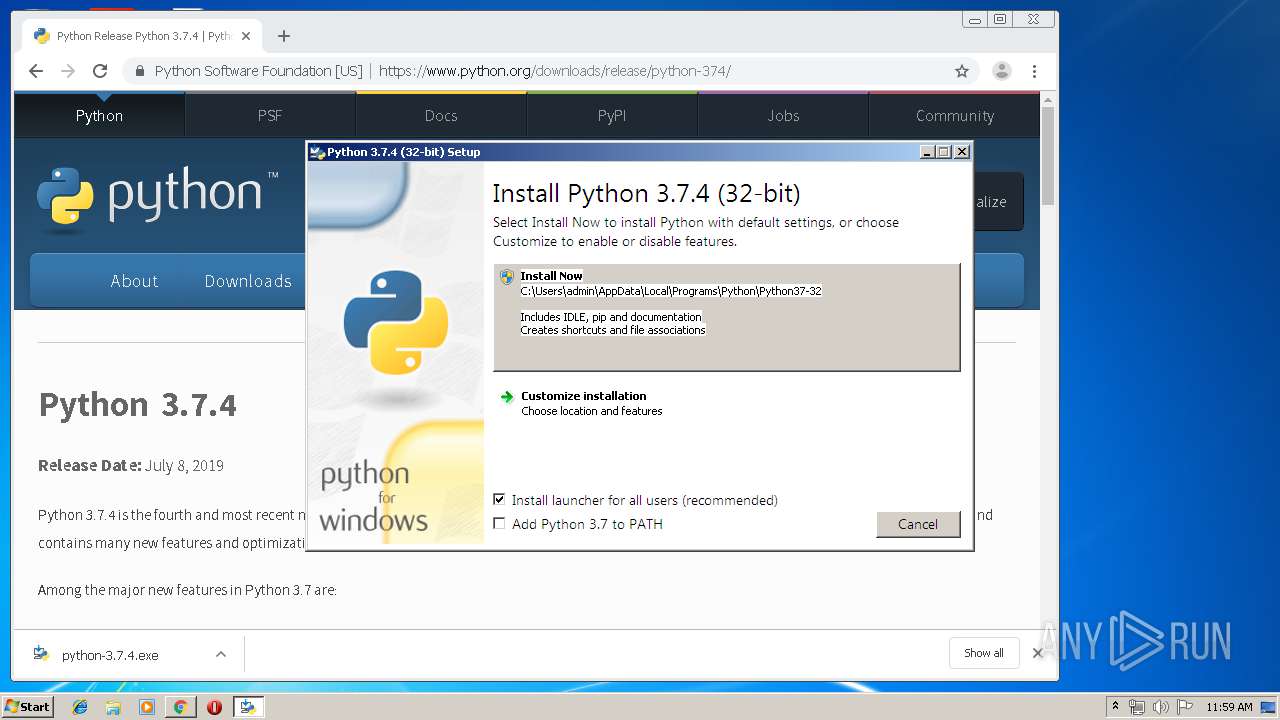This screenshot has width=1280, height=720.
Task: View site security padlock info
Action: click(140, 71)
